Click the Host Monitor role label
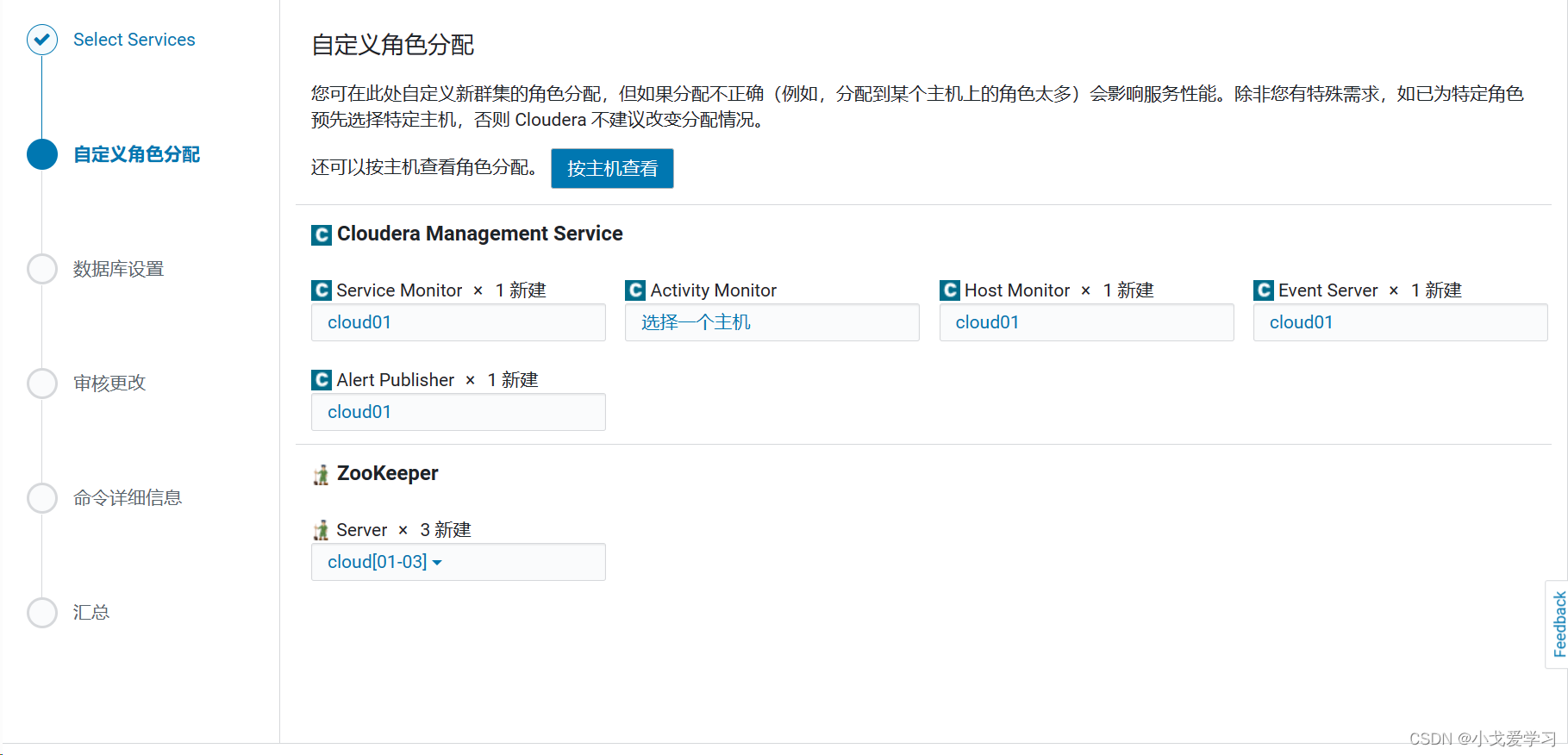This screenshot has height=755, width=1568. point(1017,290)
